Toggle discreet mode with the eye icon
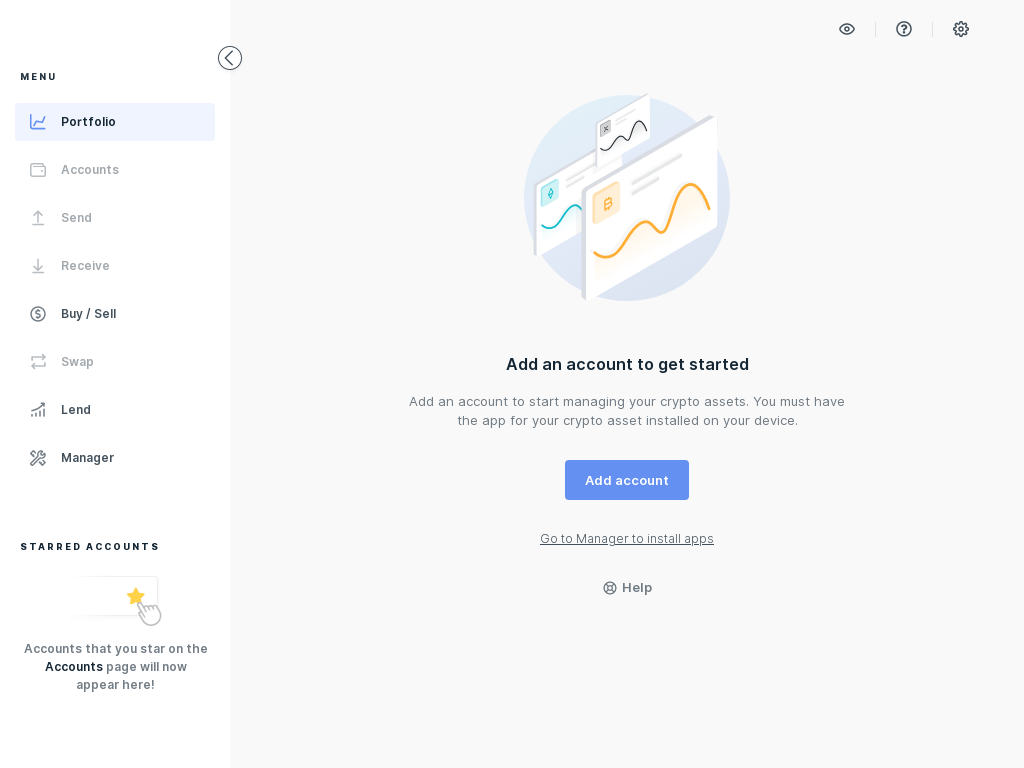The height and width of the screenshot is (768, 1024). point(846,29)
